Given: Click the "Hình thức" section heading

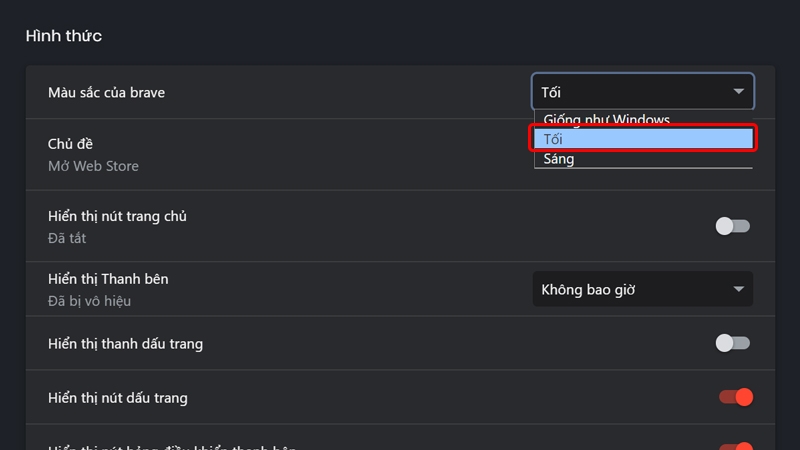Looking at the screenshot, I should pos(63,36).
